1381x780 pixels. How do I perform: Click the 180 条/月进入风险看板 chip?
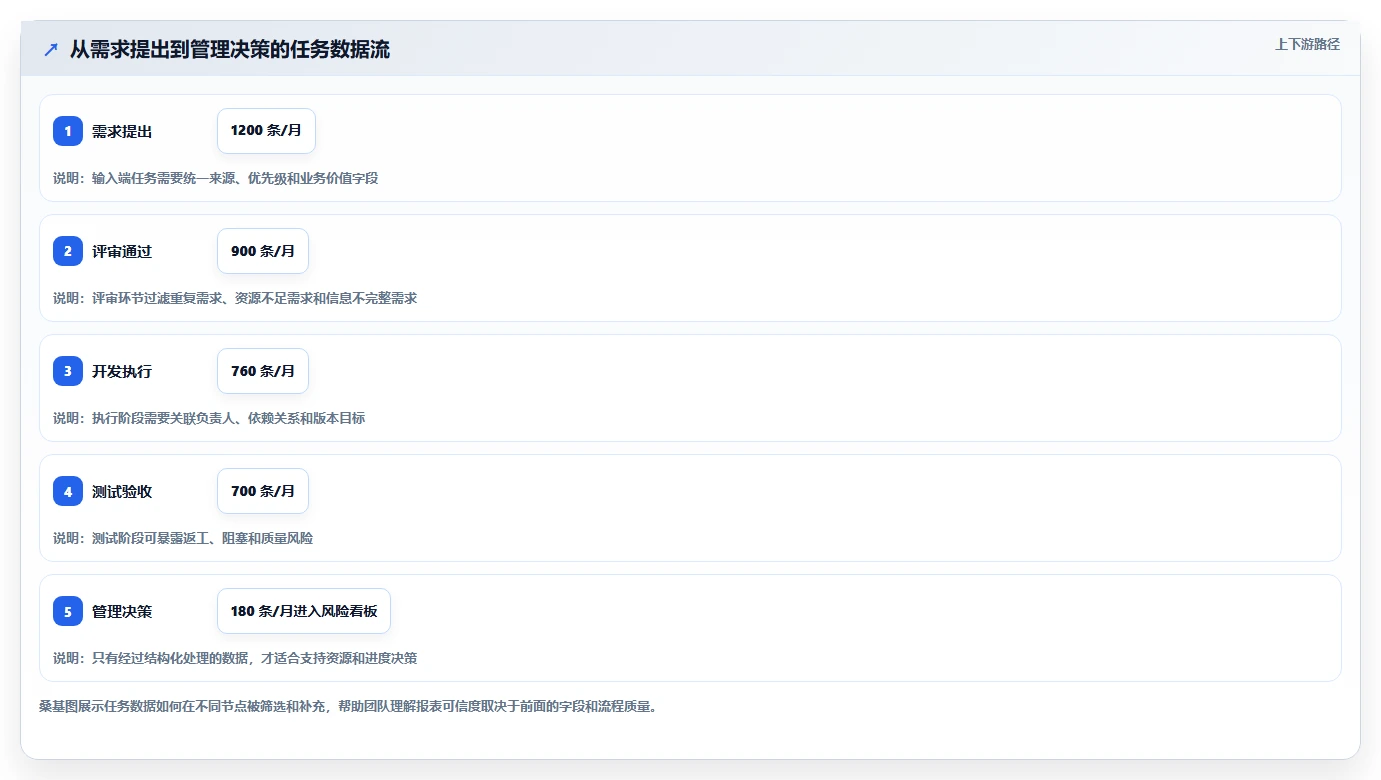pyautogui.click(x=304, y=611)
